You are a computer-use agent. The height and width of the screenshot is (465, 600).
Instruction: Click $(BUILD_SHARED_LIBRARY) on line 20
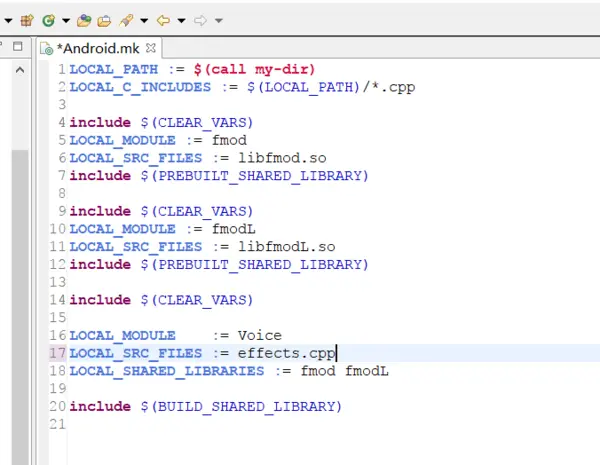[241, 406]
